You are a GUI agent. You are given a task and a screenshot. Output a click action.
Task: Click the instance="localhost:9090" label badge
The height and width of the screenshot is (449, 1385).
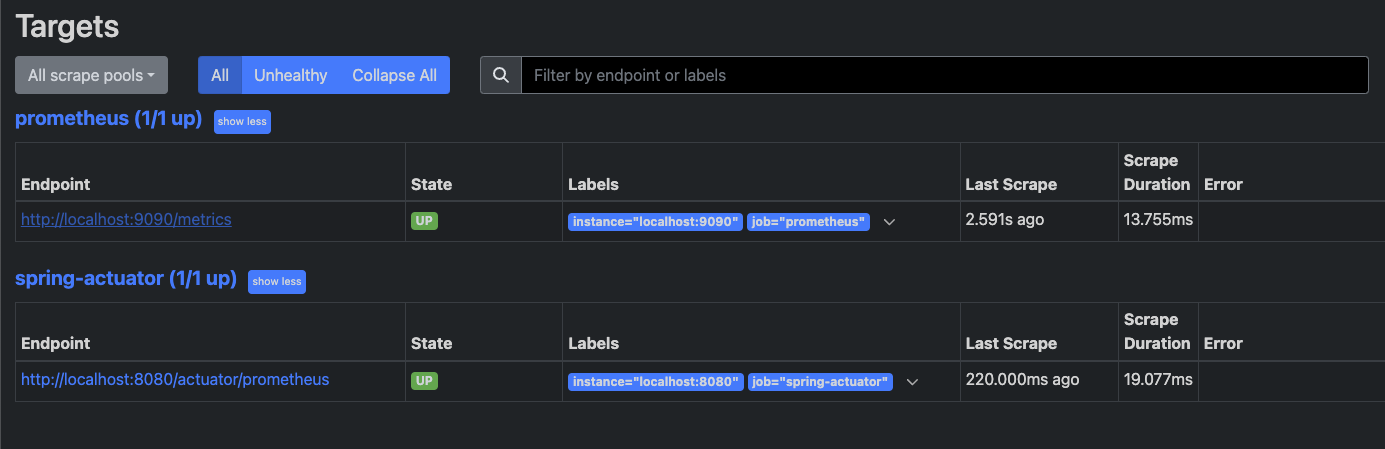click(655, 221)
